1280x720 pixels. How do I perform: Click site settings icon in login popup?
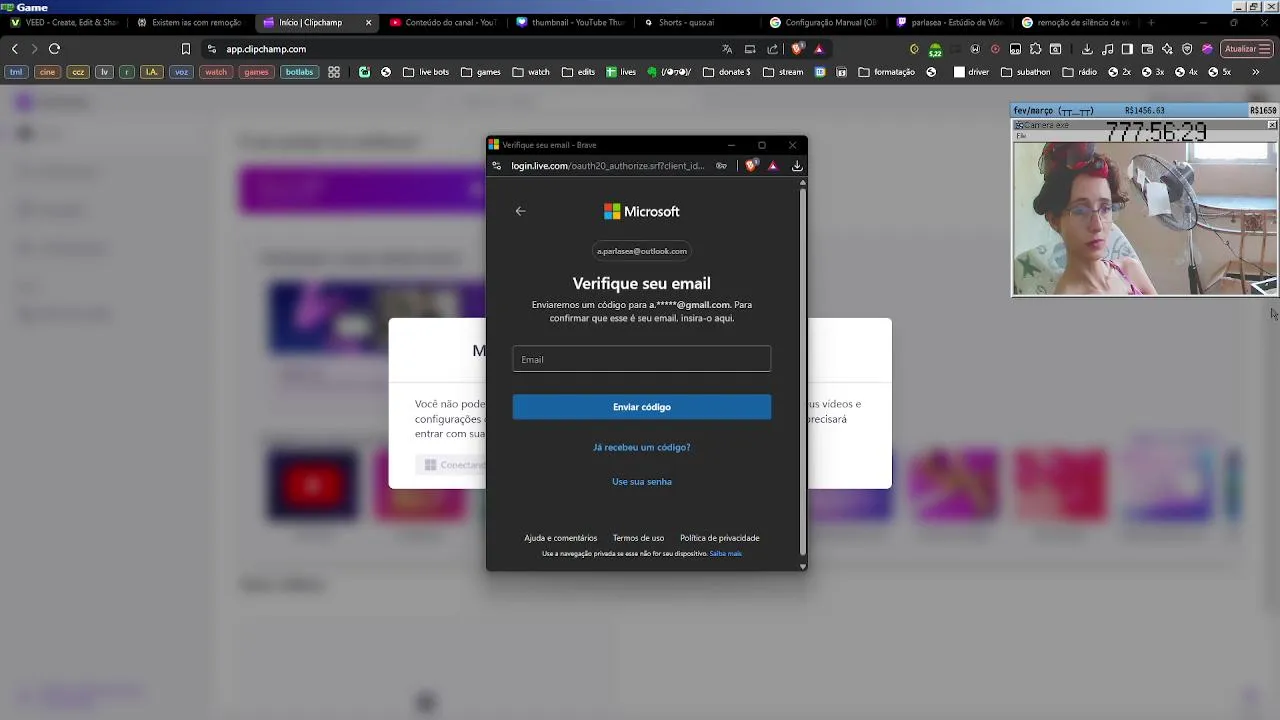tap(497, 166)
